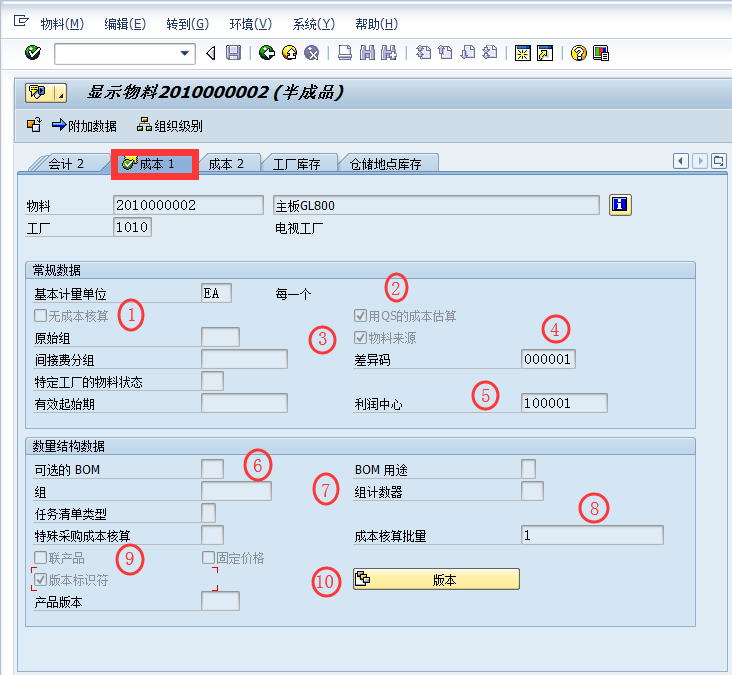Click the blue material information icon

[x=620, y=204]
